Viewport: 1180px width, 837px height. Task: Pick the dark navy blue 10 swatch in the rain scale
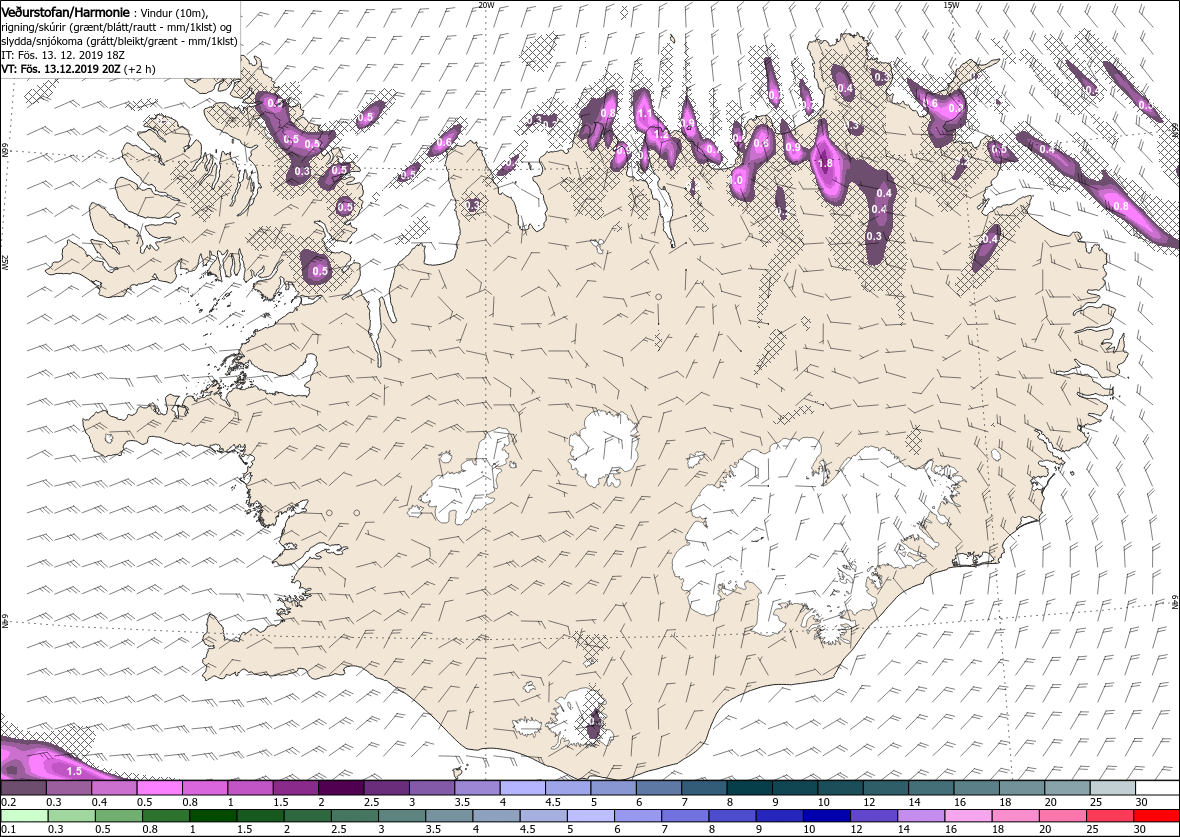[826, 816]
